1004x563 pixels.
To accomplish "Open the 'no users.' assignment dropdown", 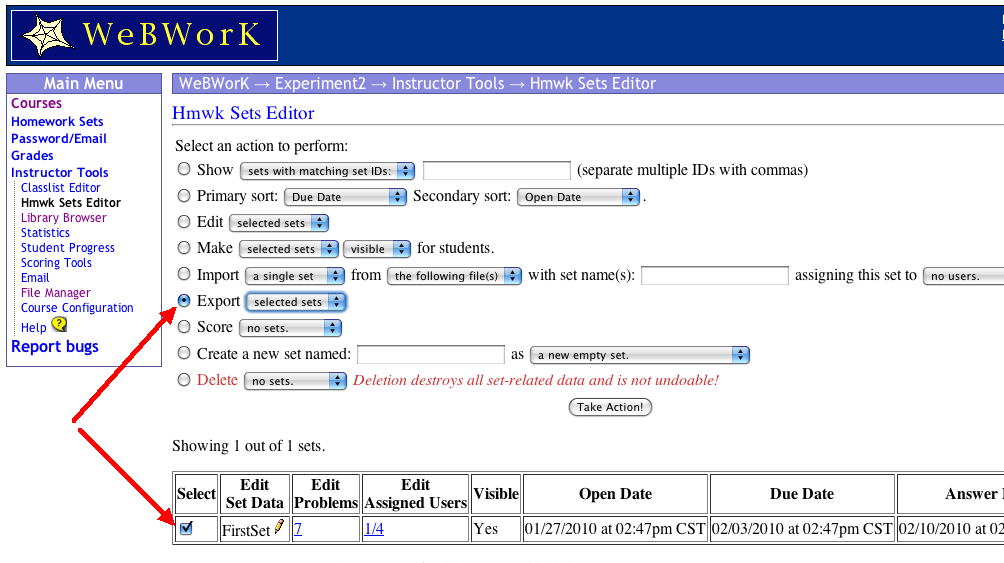I will (963, 276).
